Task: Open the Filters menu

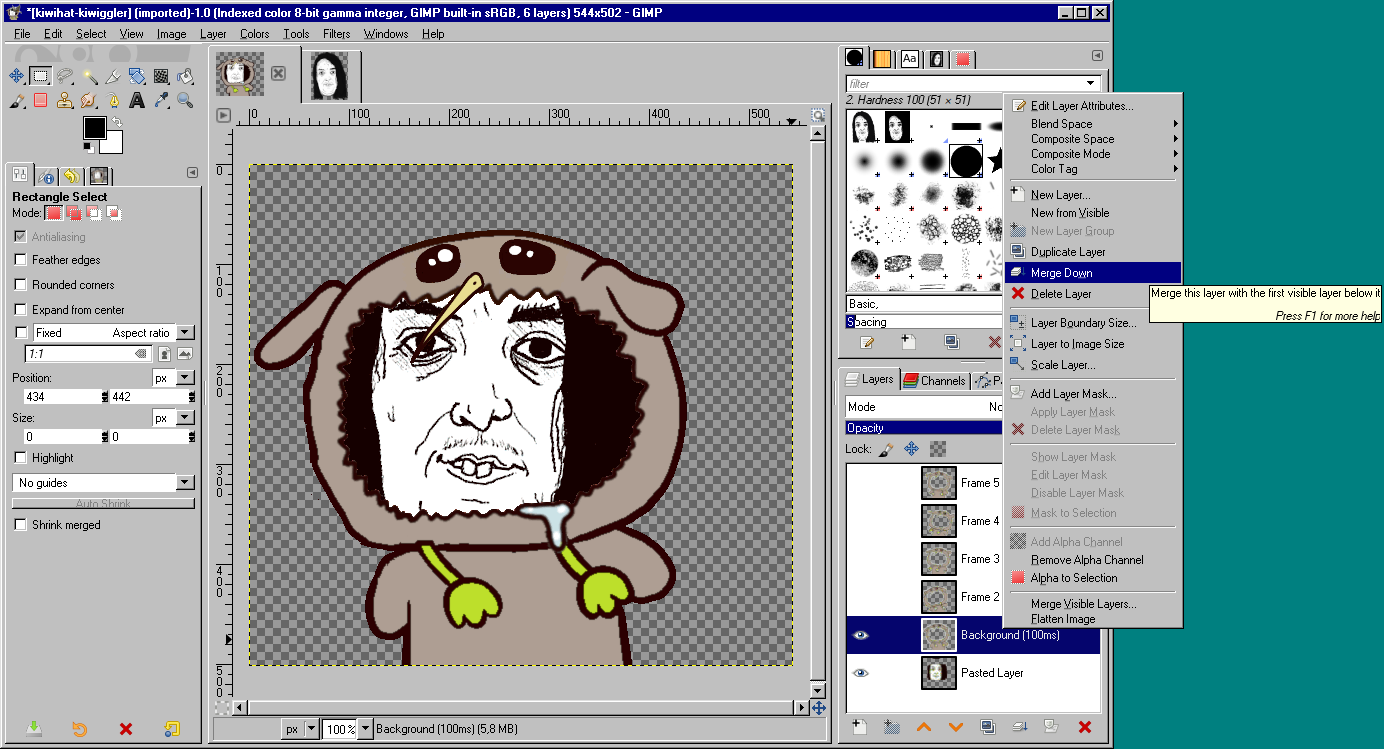Action: tap(337, 34)
